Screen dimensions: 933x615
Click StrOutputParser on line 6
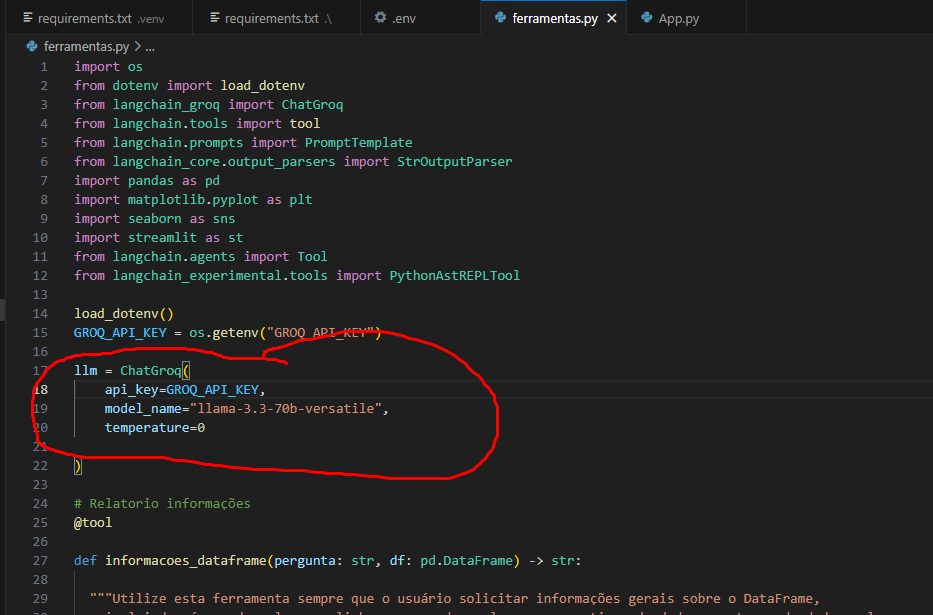[x=455, y=162]
